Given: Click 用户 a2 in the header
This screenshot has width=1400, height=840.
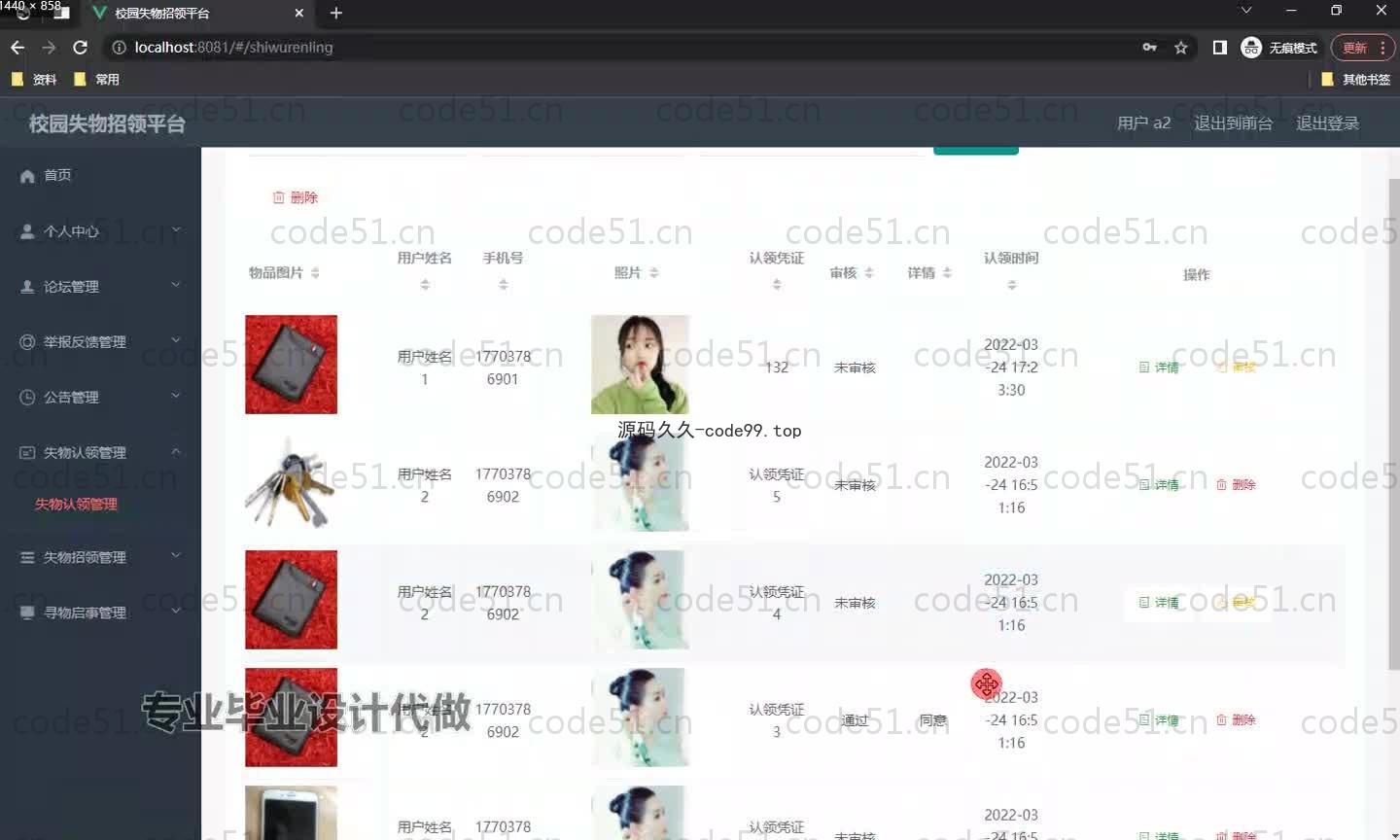Looking at the screenshot, I should (x=1143, y=123).
